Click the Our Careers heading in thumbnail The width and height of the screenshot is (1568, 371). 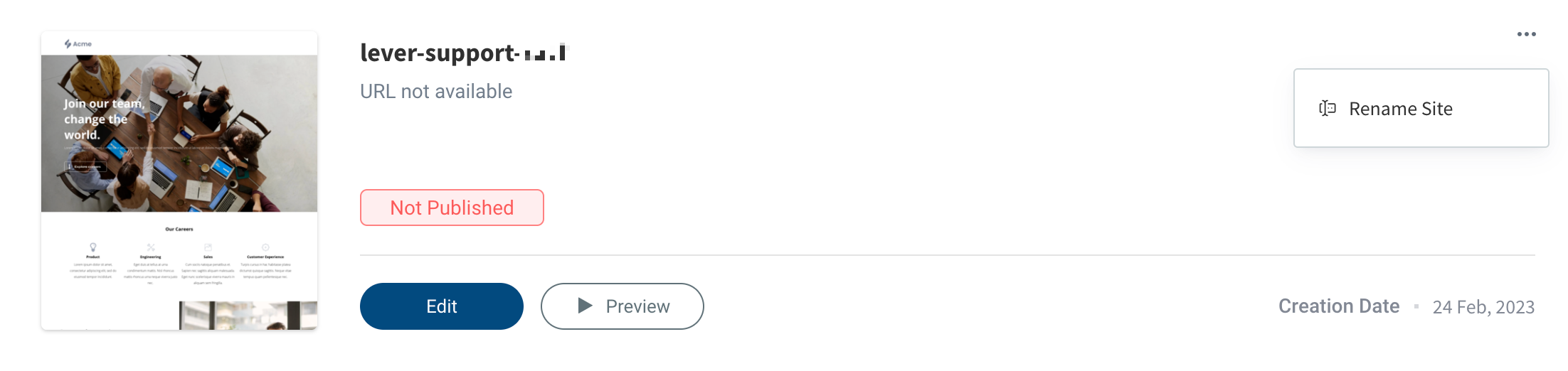point(179,229)
